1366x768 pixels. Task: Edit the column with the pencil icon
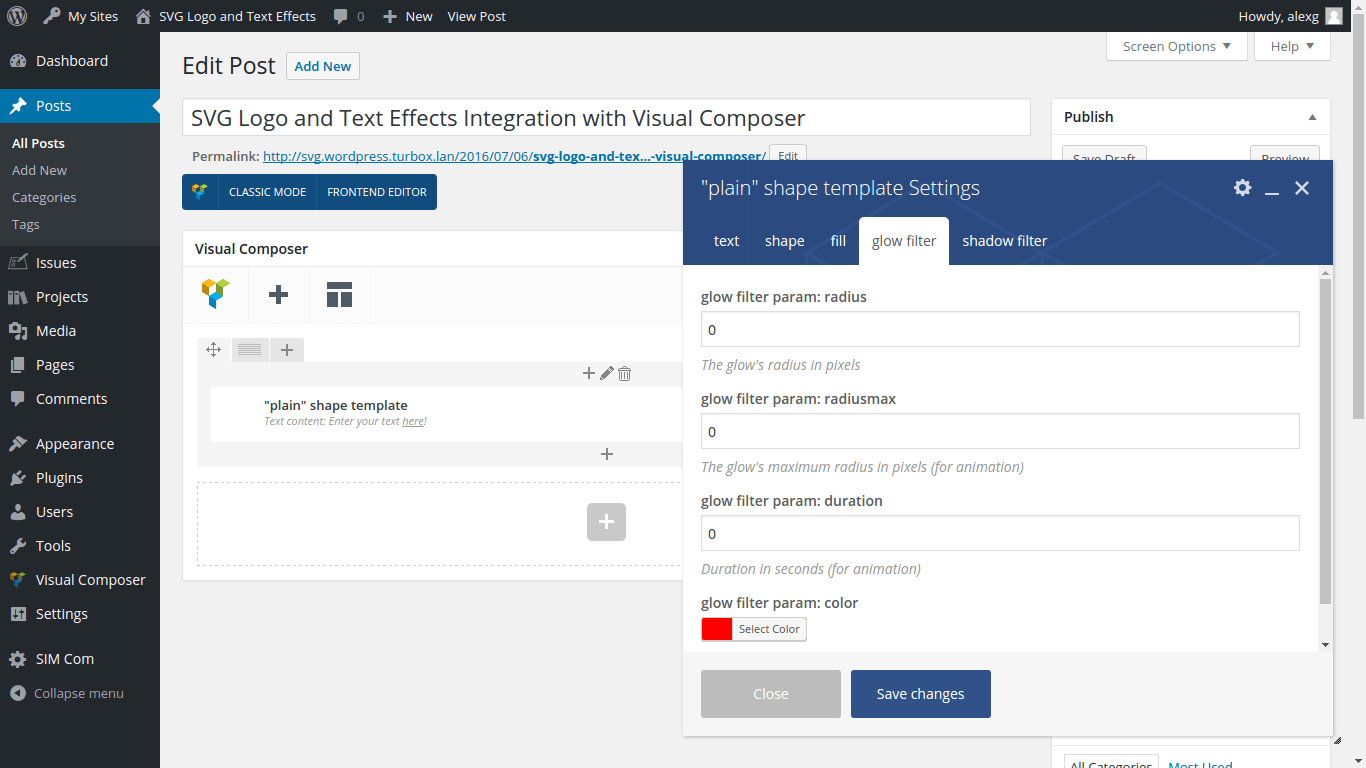click(607, 373)
